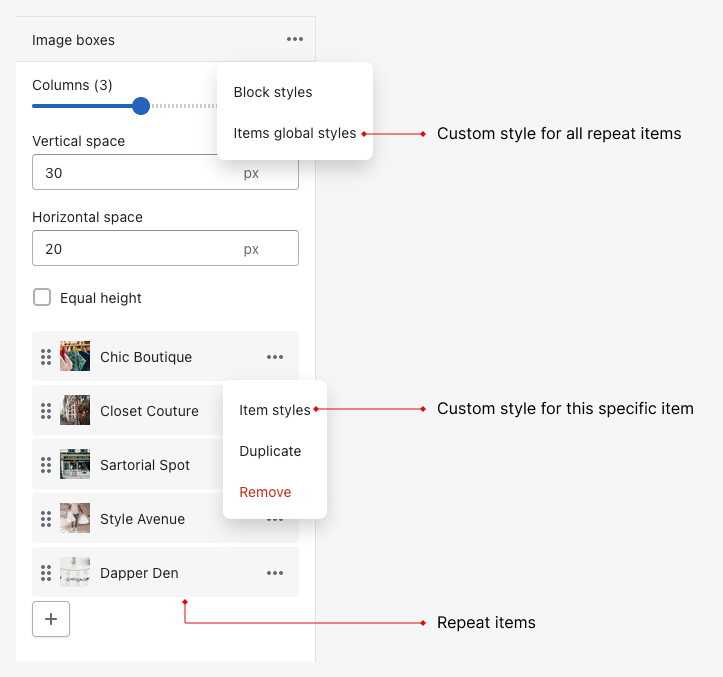Enable the Equal height checkbox
This screenshot has width=723, height=677.
click(x=42, y=297)
